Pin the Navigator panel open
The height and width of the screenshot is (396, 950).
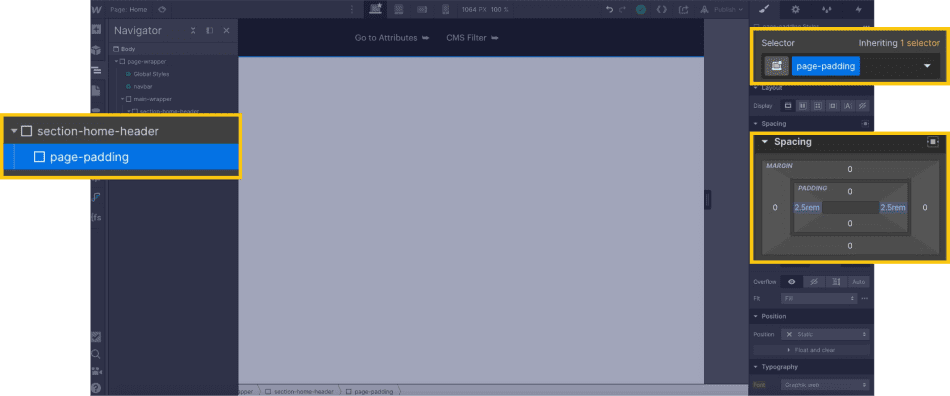click(x=209, y=30)
